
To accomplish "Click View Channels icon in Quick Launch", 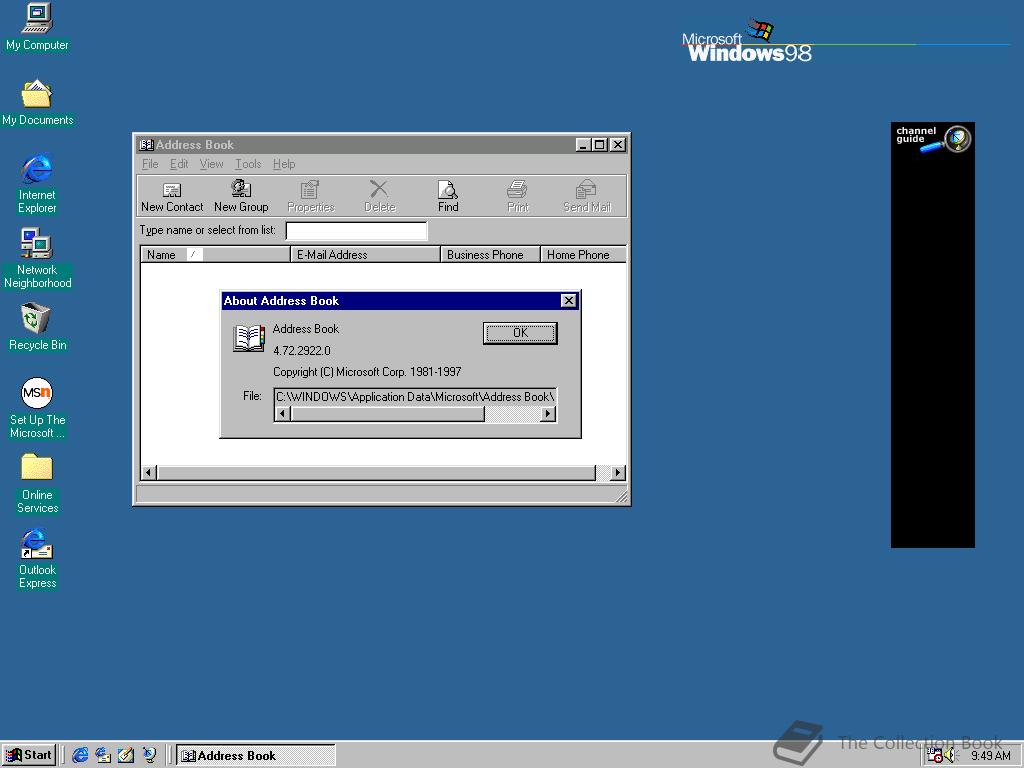I will 150,756.
